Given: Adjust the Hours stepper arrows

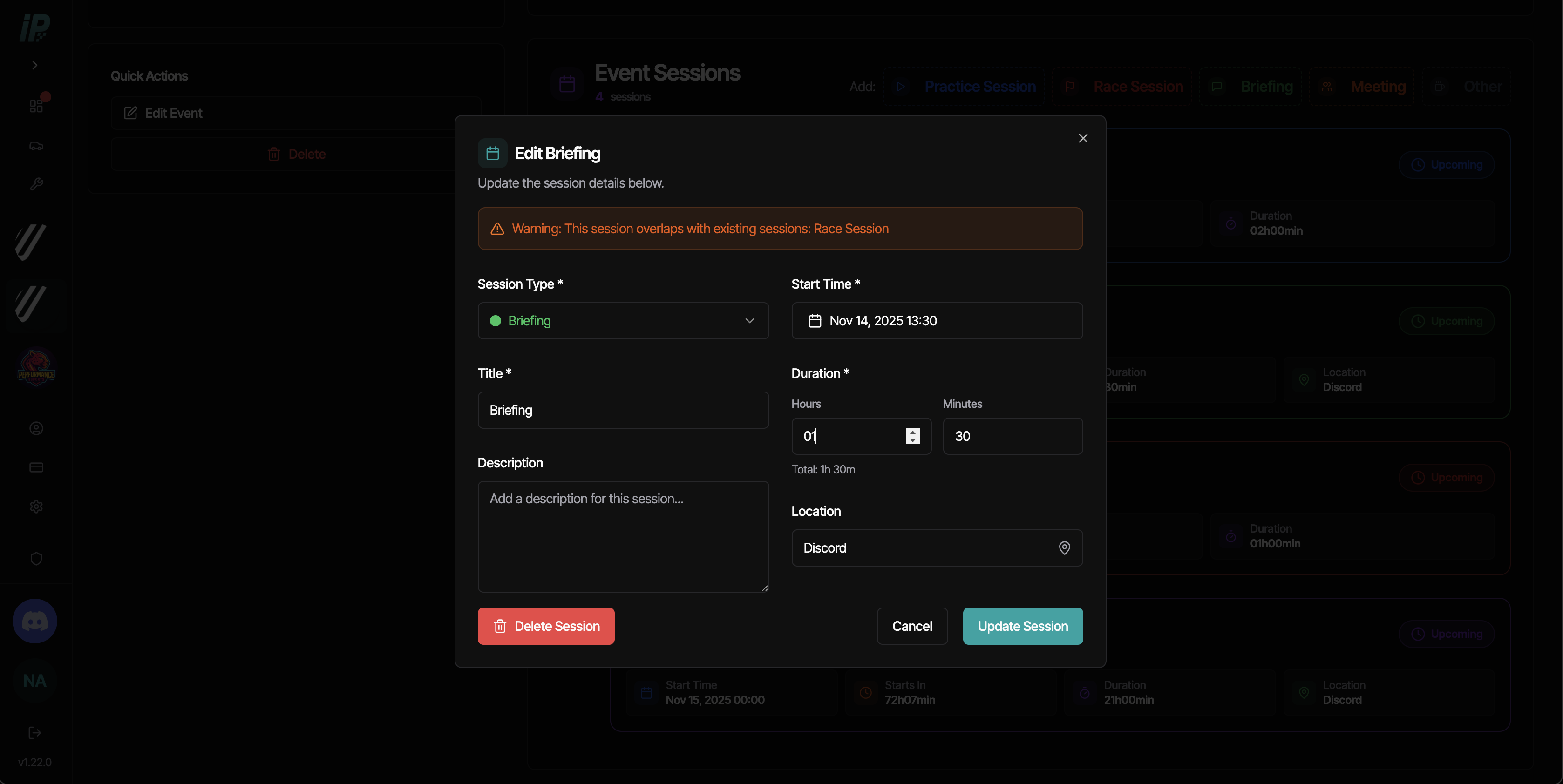Looking at the screenshot, I should (912, 436).
